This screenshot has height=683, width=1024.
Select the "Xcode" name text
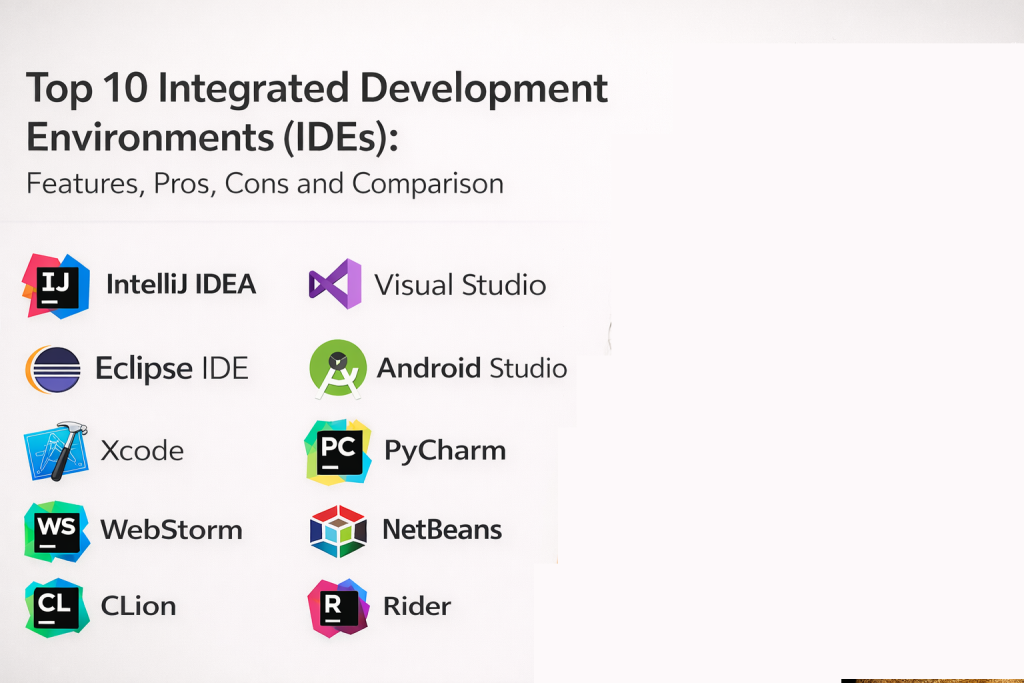142,451
